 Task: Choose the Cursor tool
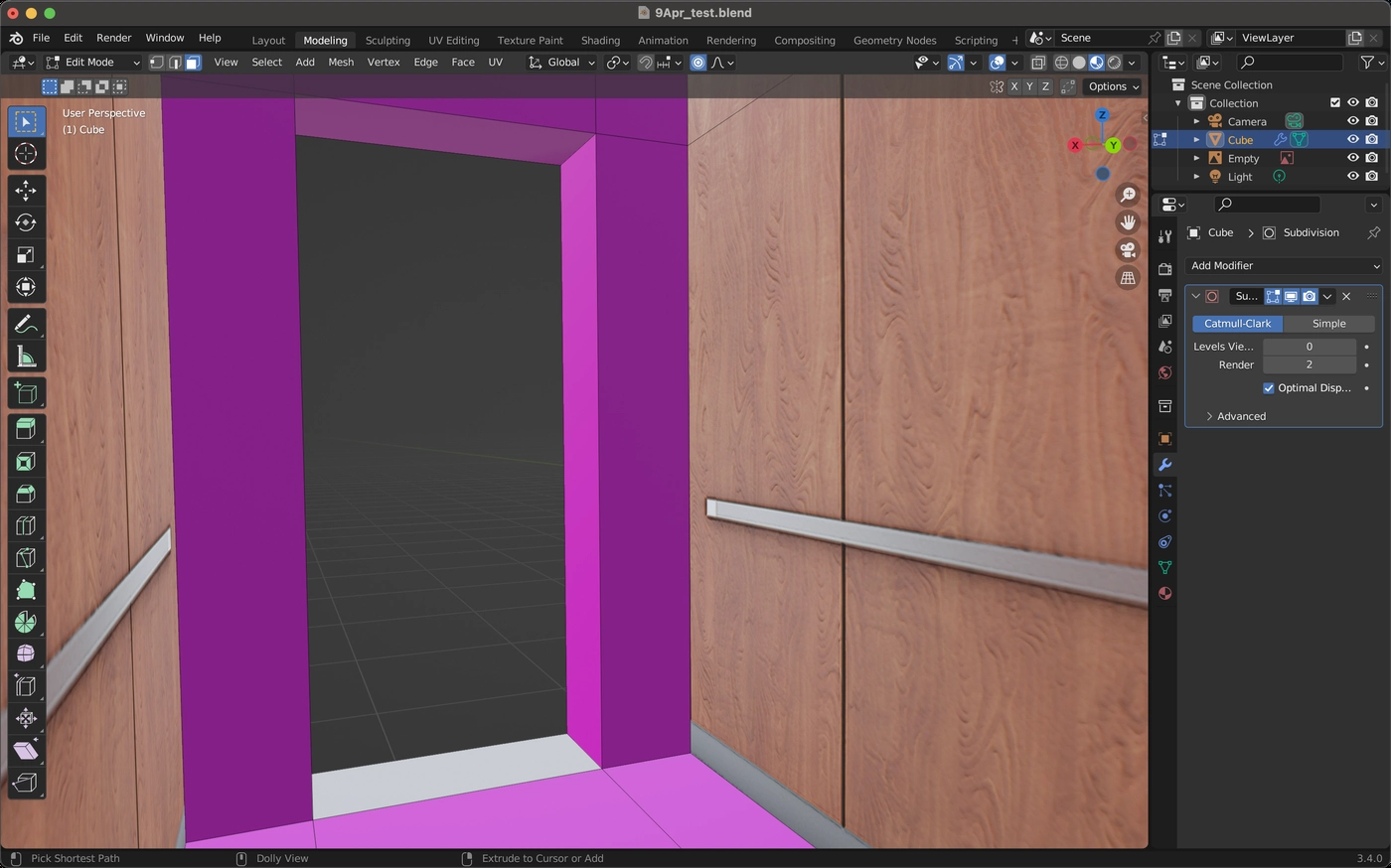point(26,154)
